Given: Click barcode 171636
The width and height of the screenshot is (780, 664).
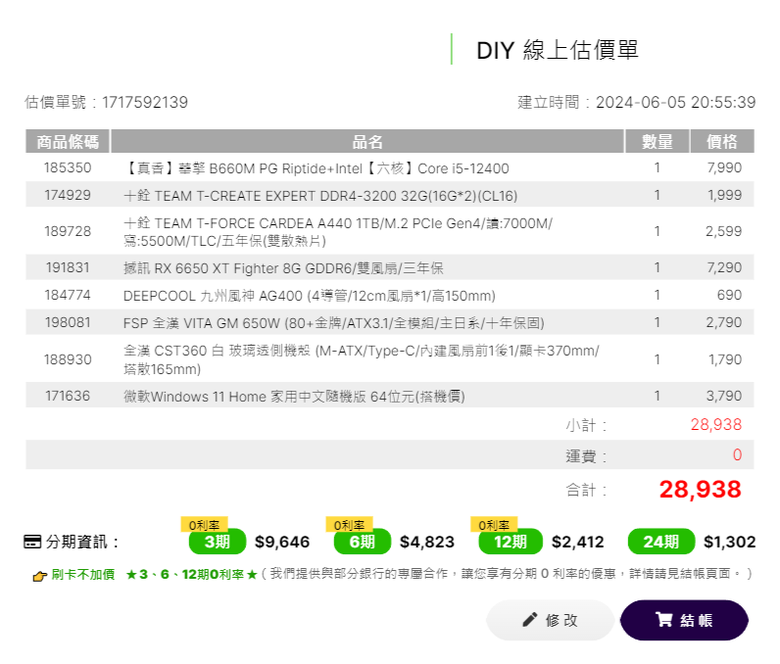Looking at the screenshot, I should (68, 396).
